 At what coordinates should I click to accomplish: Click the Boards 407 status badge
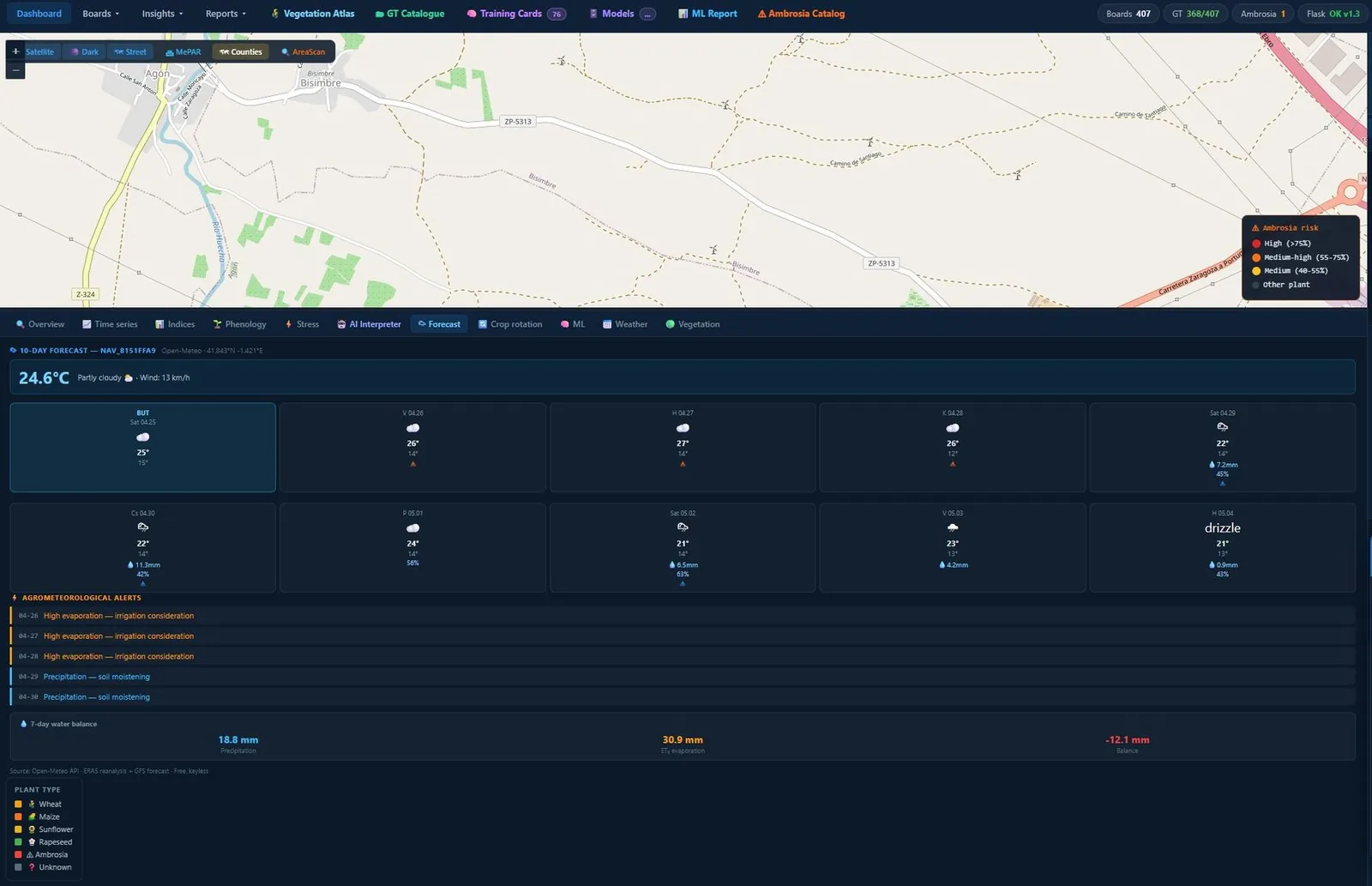(x=1128, y=14)
